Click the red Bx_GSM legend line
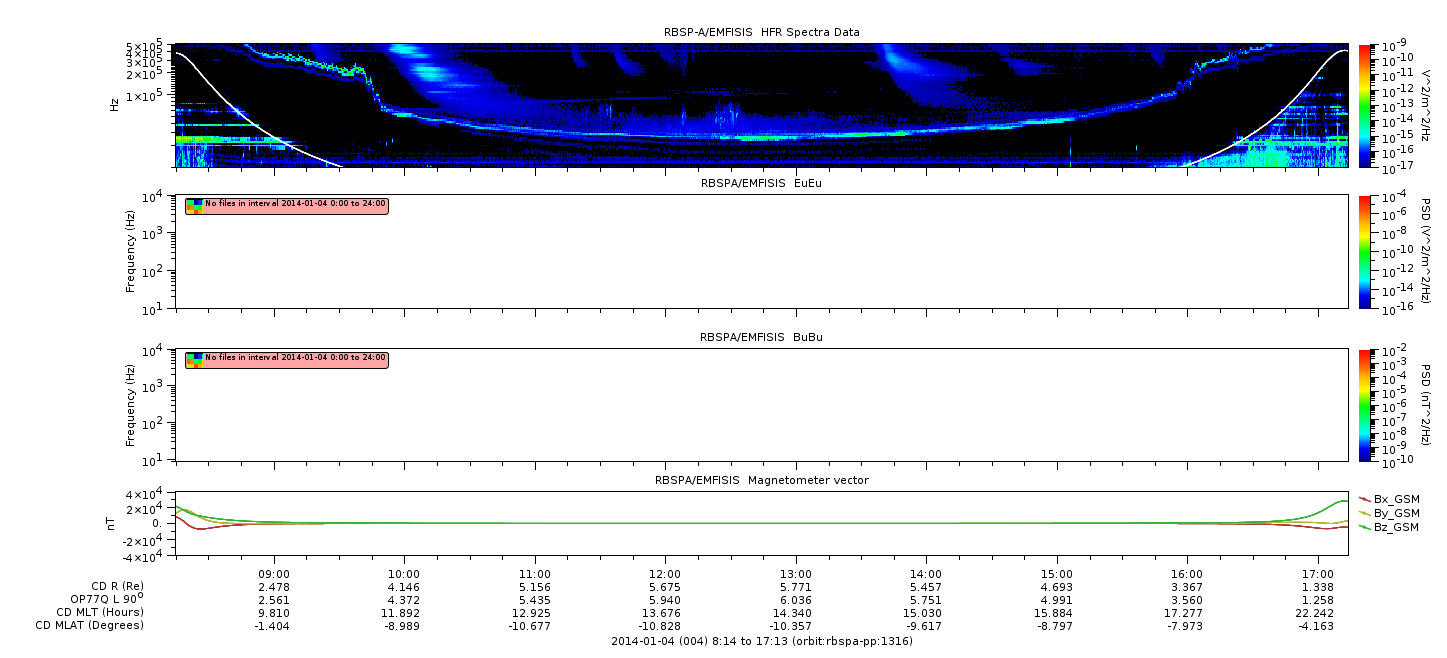The image size is (1447, 658). tap(1364, 498)
